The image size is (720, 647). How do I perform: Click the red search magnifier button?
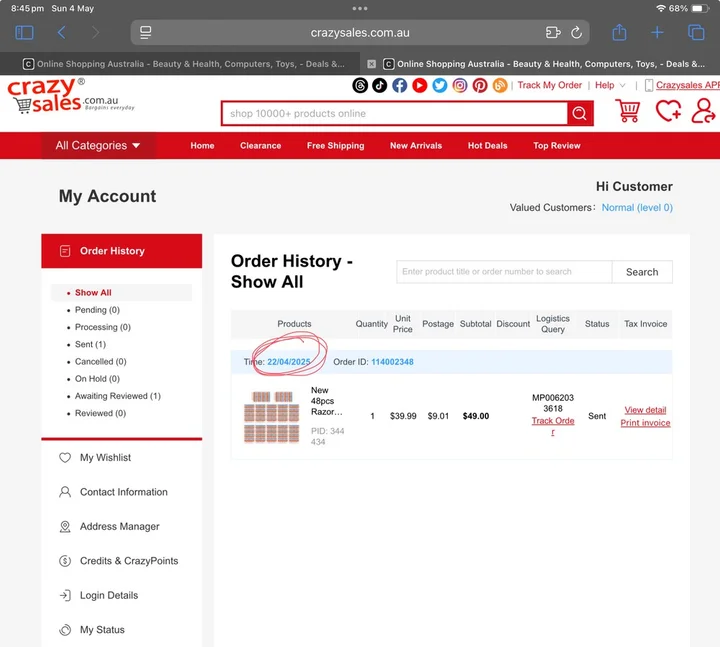click(x=579, y=114)
